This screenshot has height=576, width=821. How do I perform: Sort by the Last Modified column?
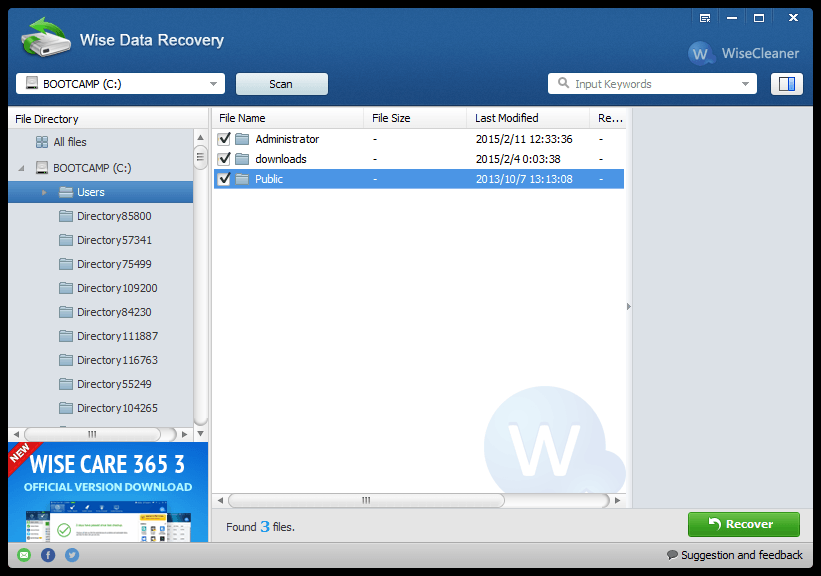(506, 118)
